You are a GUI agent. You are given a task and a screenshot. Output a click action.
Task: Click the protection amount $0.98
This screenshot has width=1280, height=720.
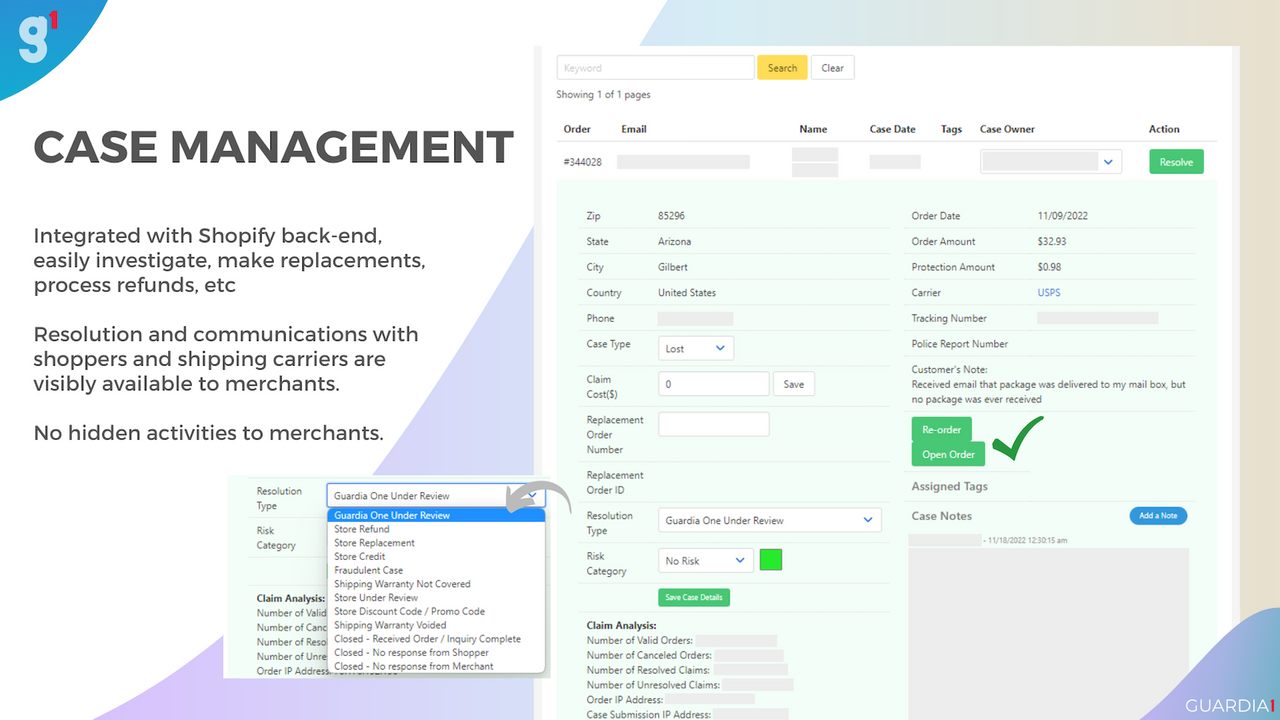[1051, 267]
